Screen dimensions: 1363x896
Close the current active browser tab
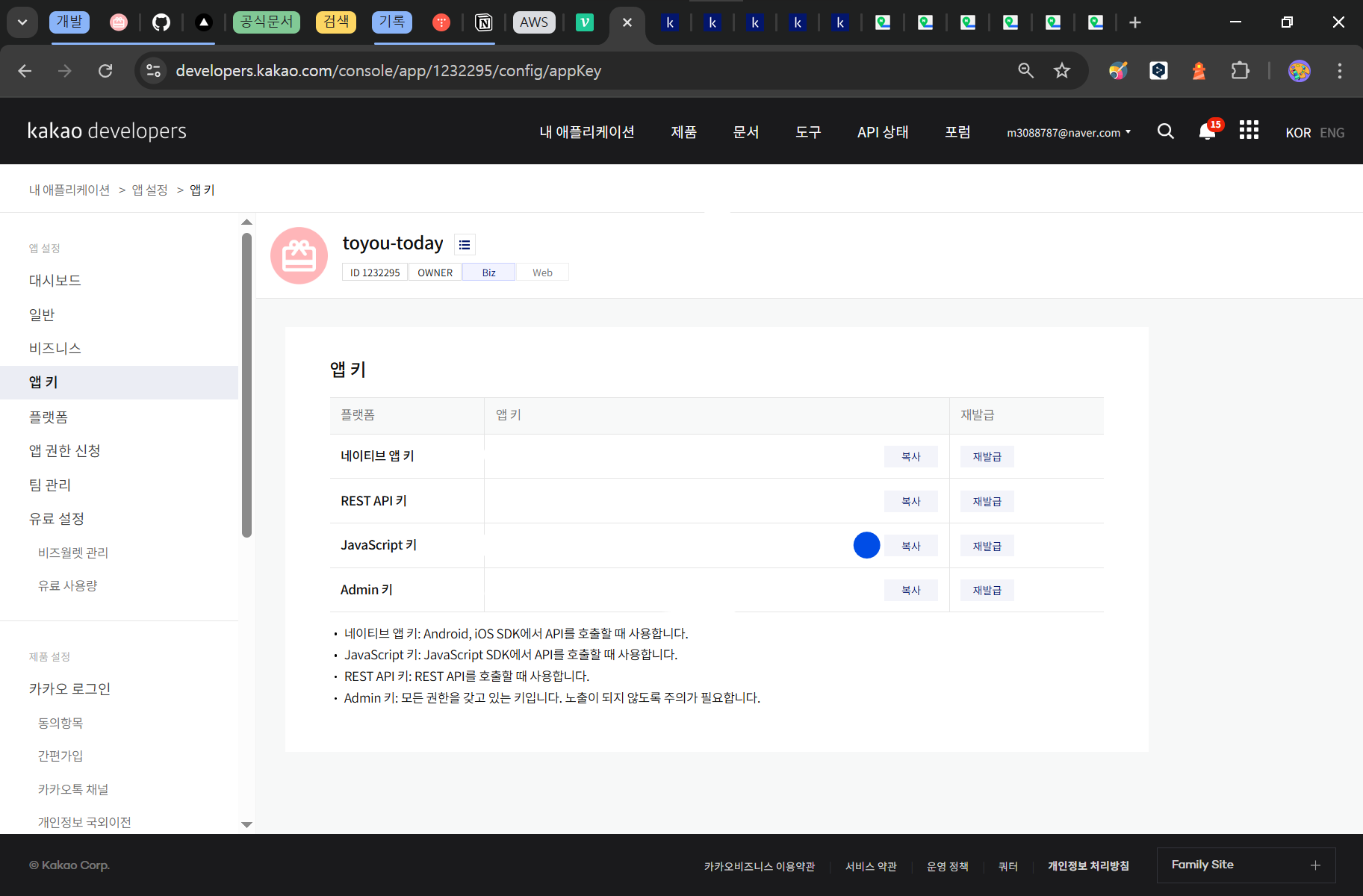pos(627,22)
